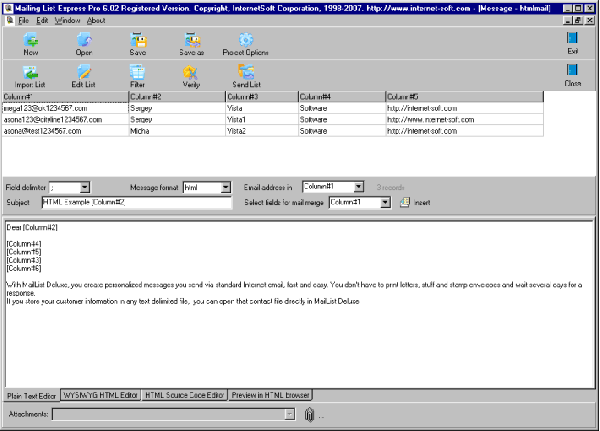Expand the Email address in dropdown
The height and width of the screenshot is (431, 600).
click(357, 187)
